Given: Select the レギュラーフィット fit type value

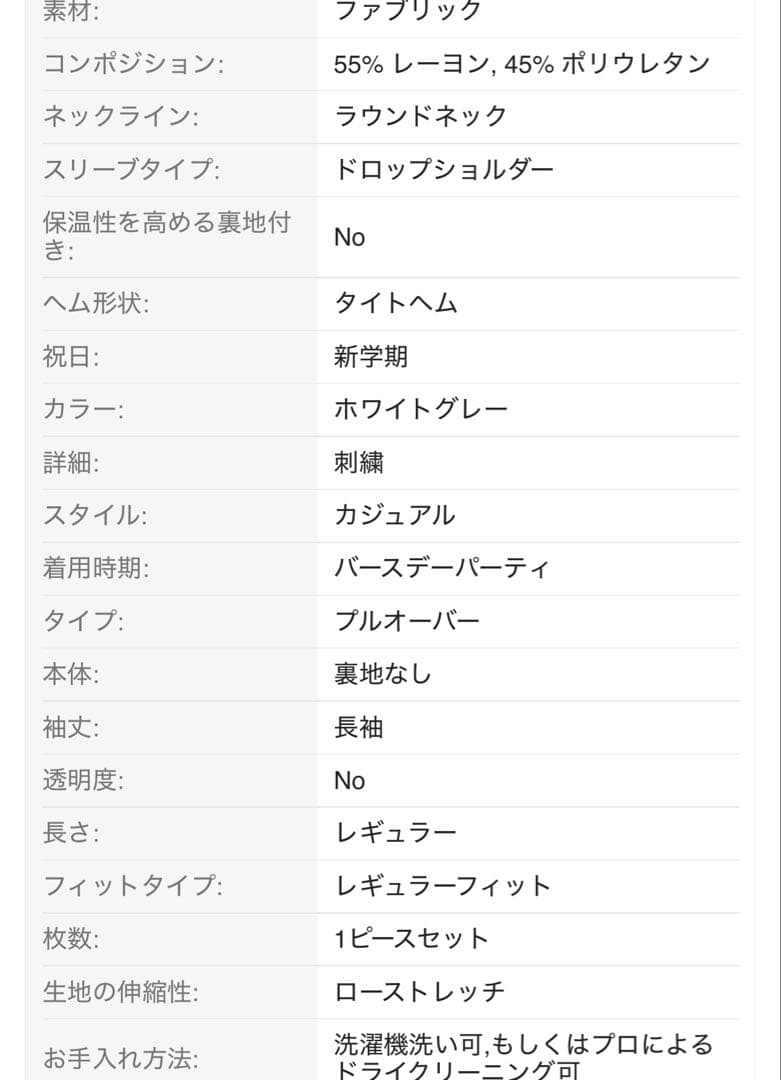Looking at the screenshot, I should (x=442, y=886).
